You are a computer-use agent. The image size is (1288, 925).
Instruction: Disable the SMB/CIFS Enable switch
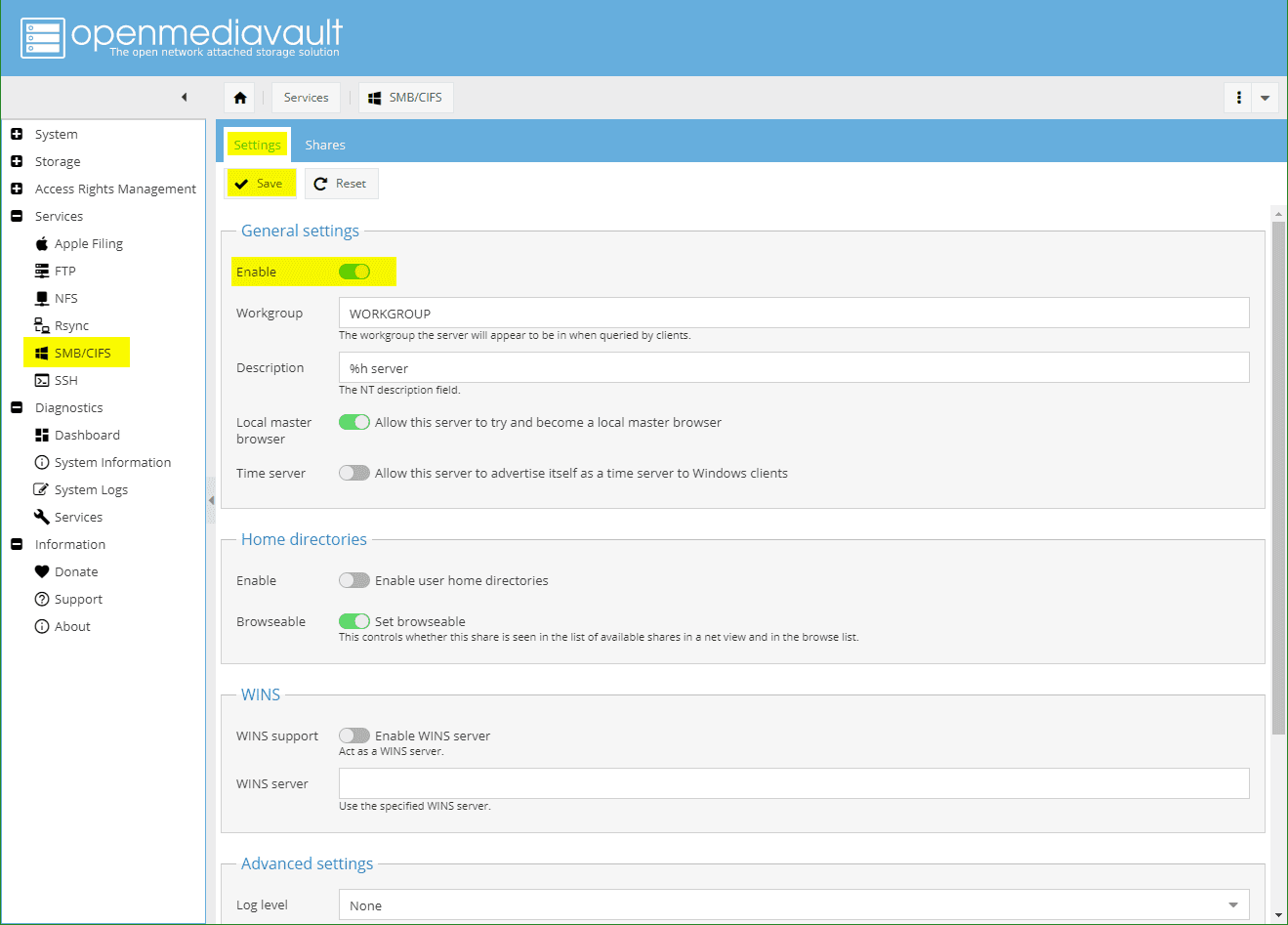(x=354, y=272)
